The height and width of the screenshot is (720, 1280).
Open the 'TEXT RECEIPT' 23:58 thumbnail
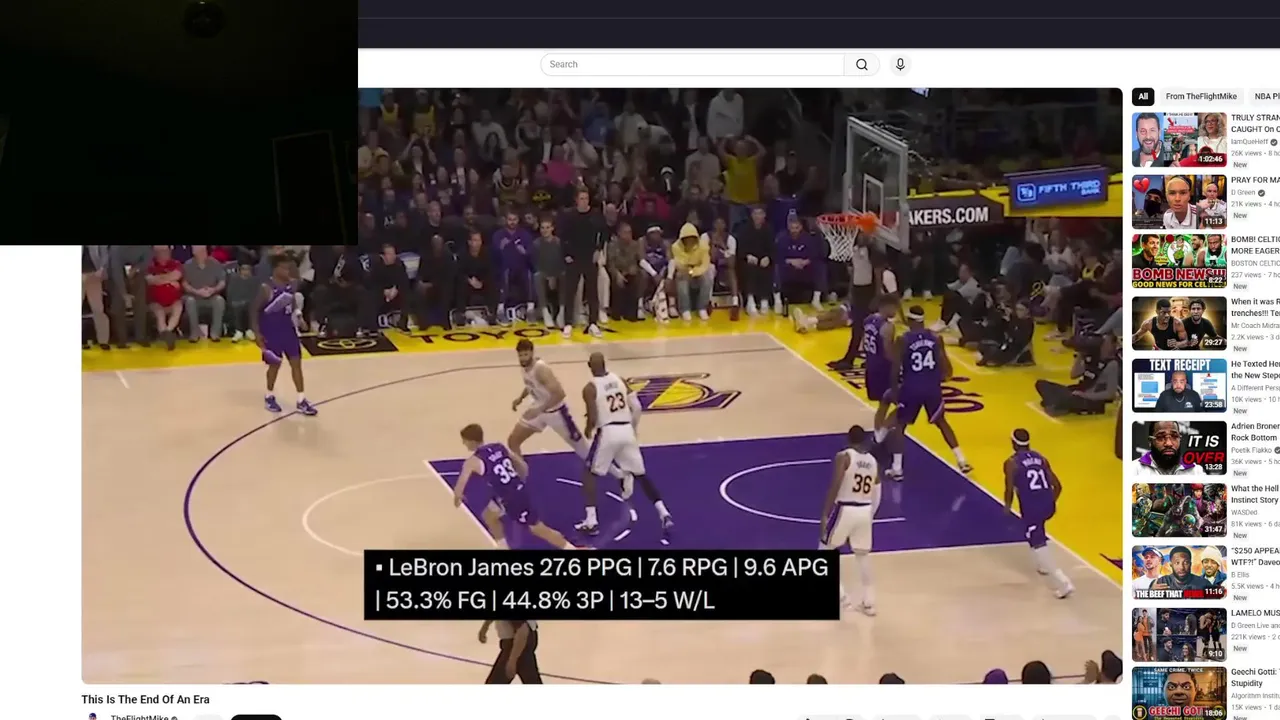click(1179, 385)
